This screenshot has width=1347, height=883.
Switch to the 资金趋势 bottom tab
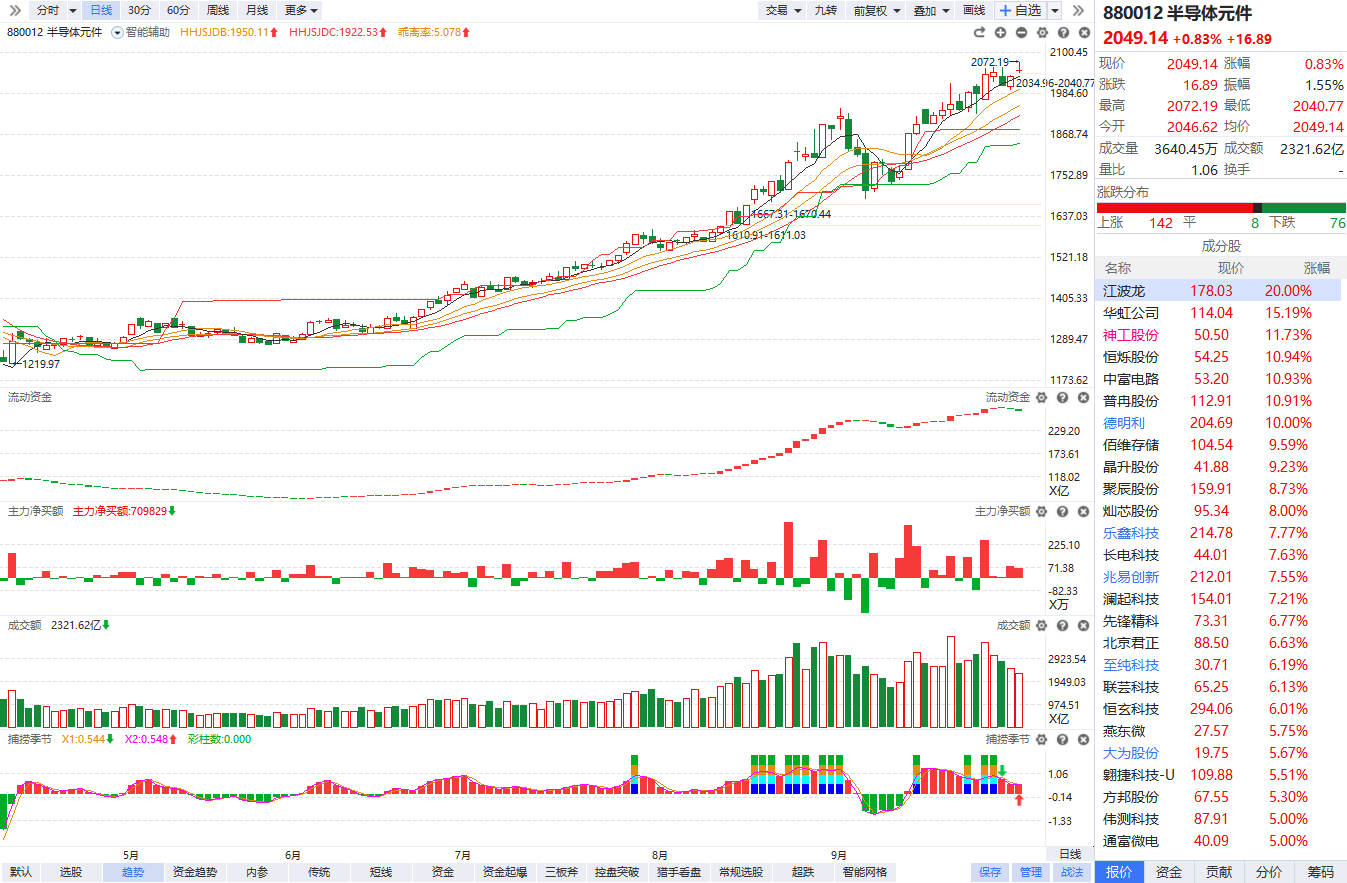click(x=194, y=872)
